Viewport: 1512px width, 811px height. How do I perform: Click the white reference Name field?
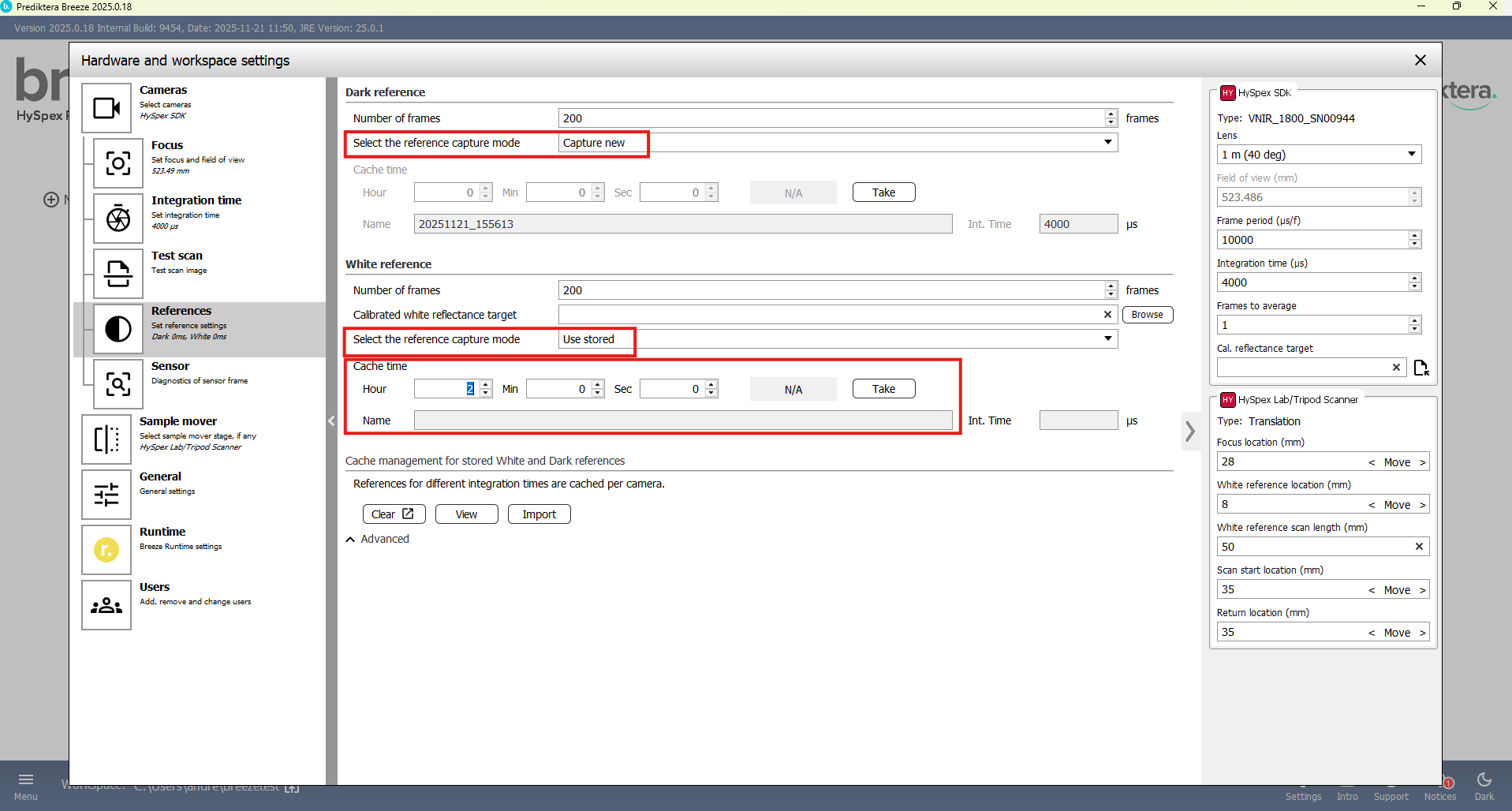coord(682,420)
